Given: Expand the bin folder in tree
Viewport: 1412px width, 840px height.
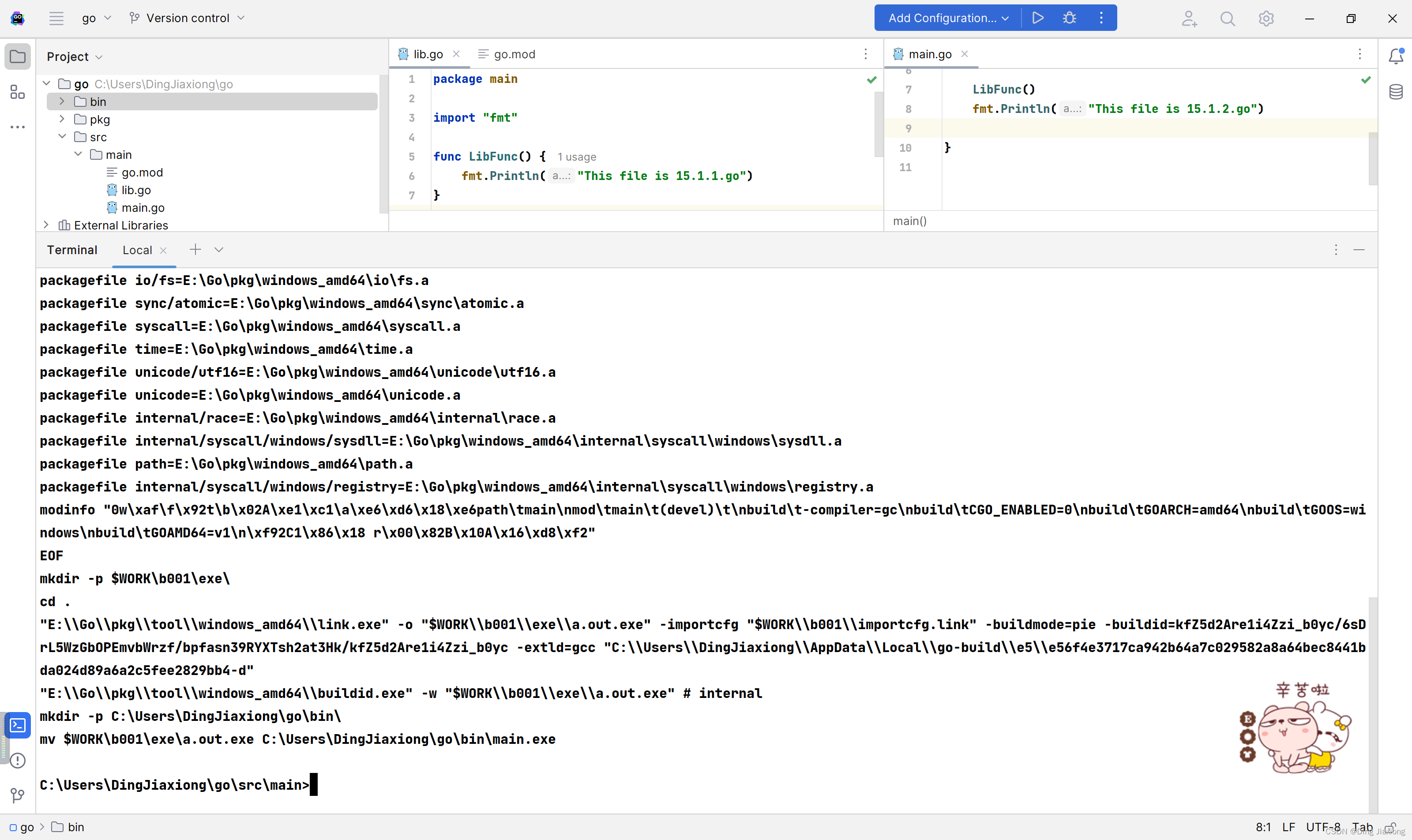Looking at the screenshot, I should [62, 101].
